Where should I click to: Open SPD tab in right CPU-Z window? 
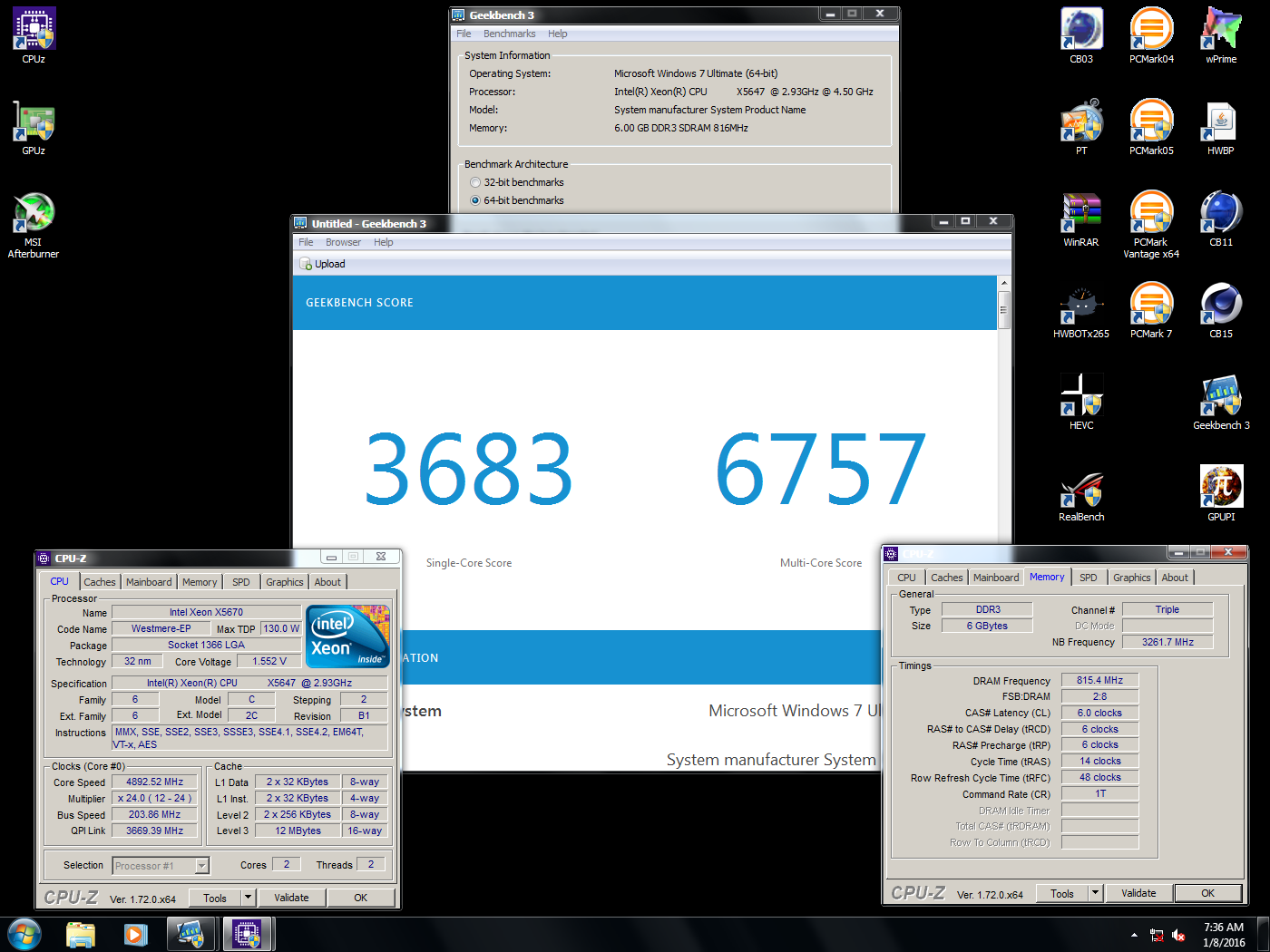tap(1089, 578)
